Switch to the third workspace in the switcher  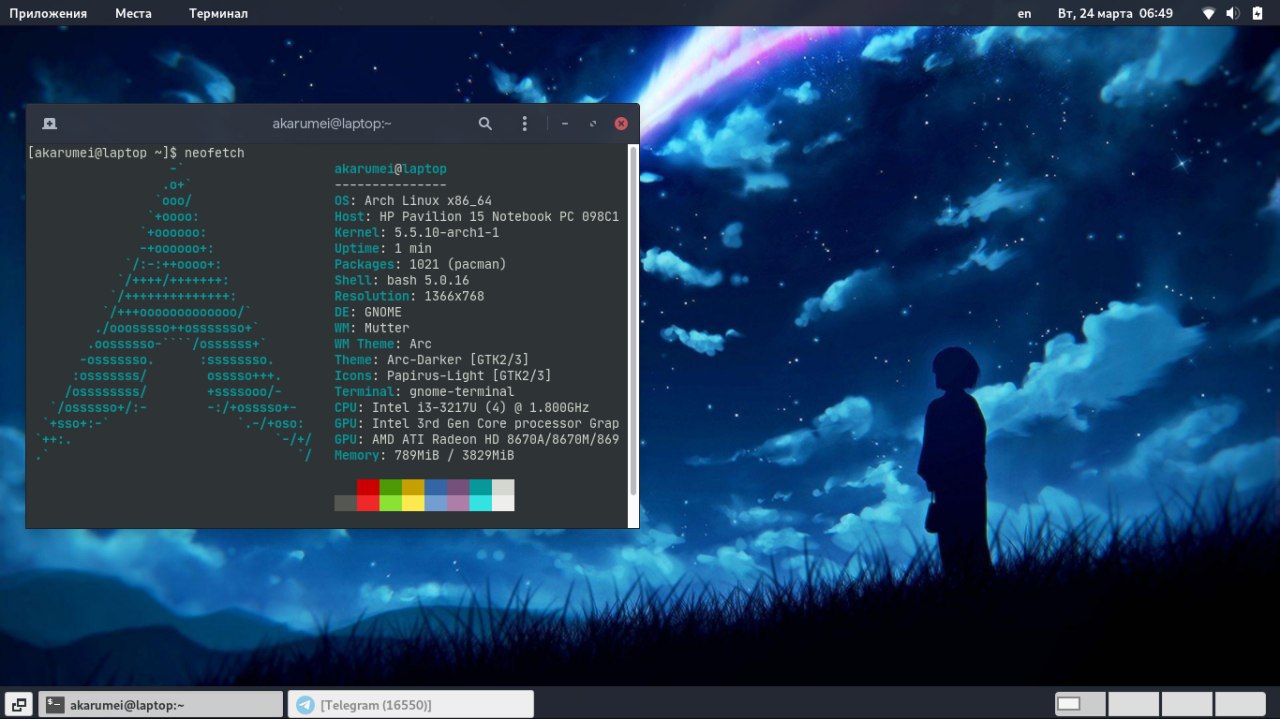click(x=1187, y=704)
